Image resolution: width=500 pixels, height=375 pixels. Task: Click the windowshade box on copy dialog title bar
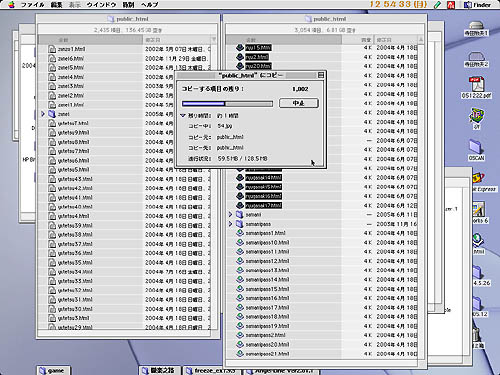pos(321,75)
